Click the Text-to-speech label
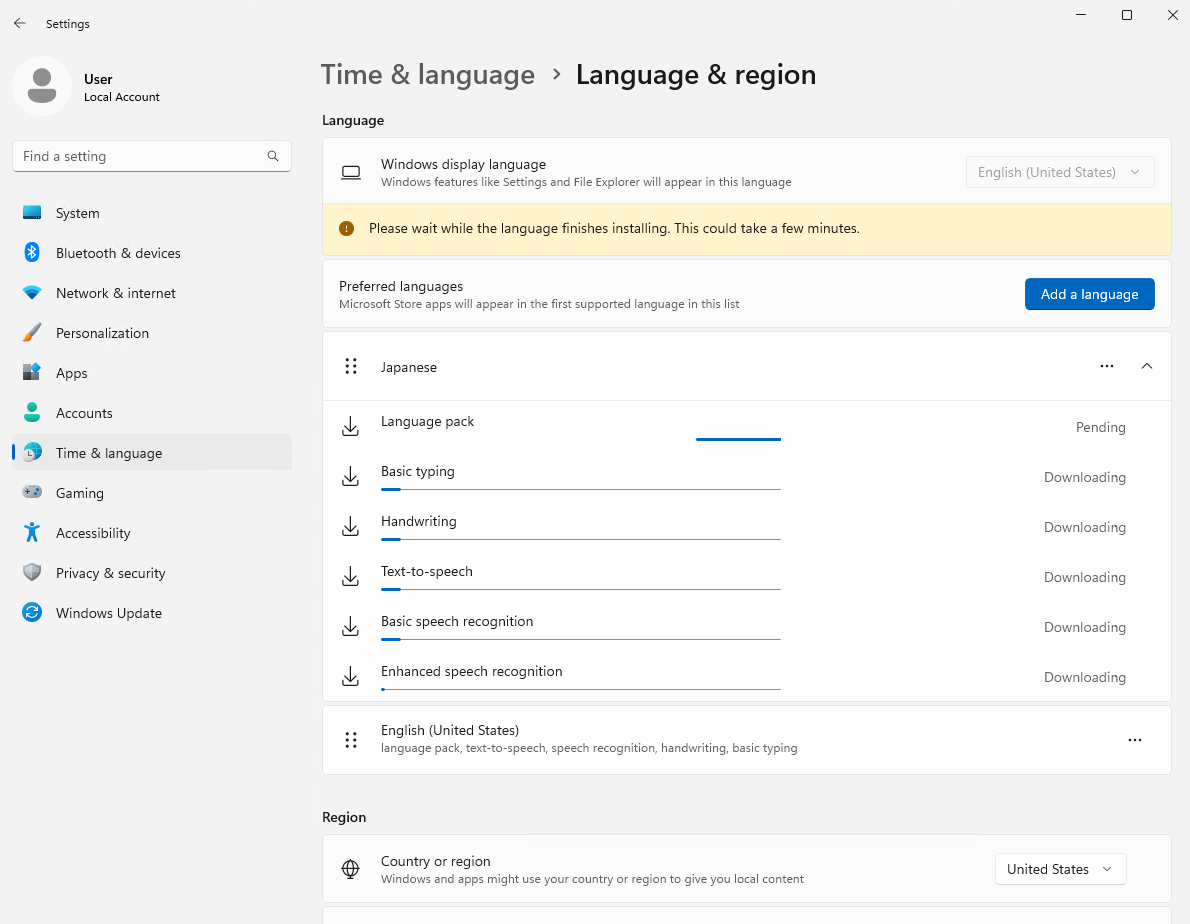This screenshot has height=924, width=1190. [427, 571]
